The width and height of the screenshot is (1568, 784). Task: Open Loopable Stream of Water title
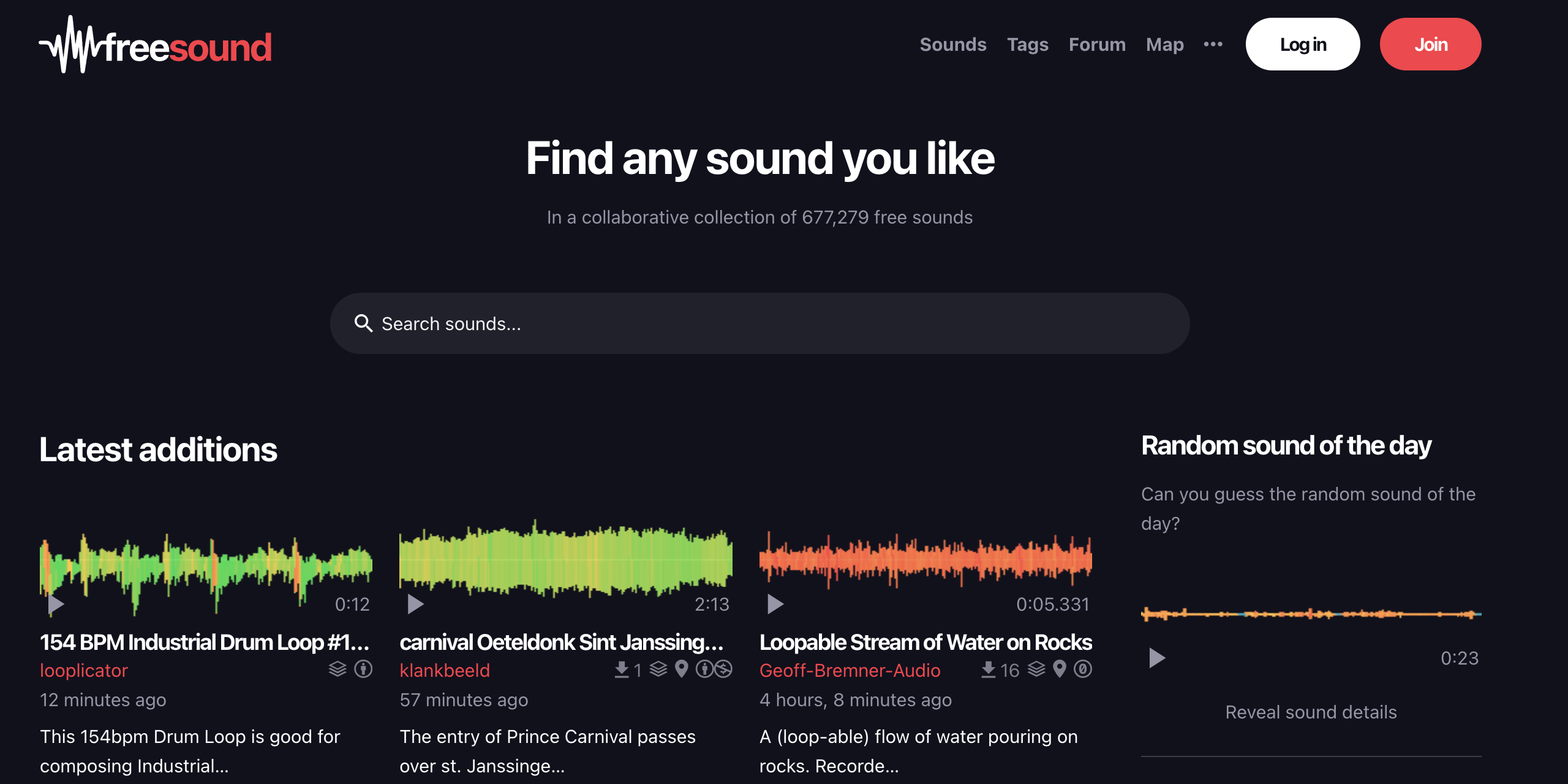point(925,642)
